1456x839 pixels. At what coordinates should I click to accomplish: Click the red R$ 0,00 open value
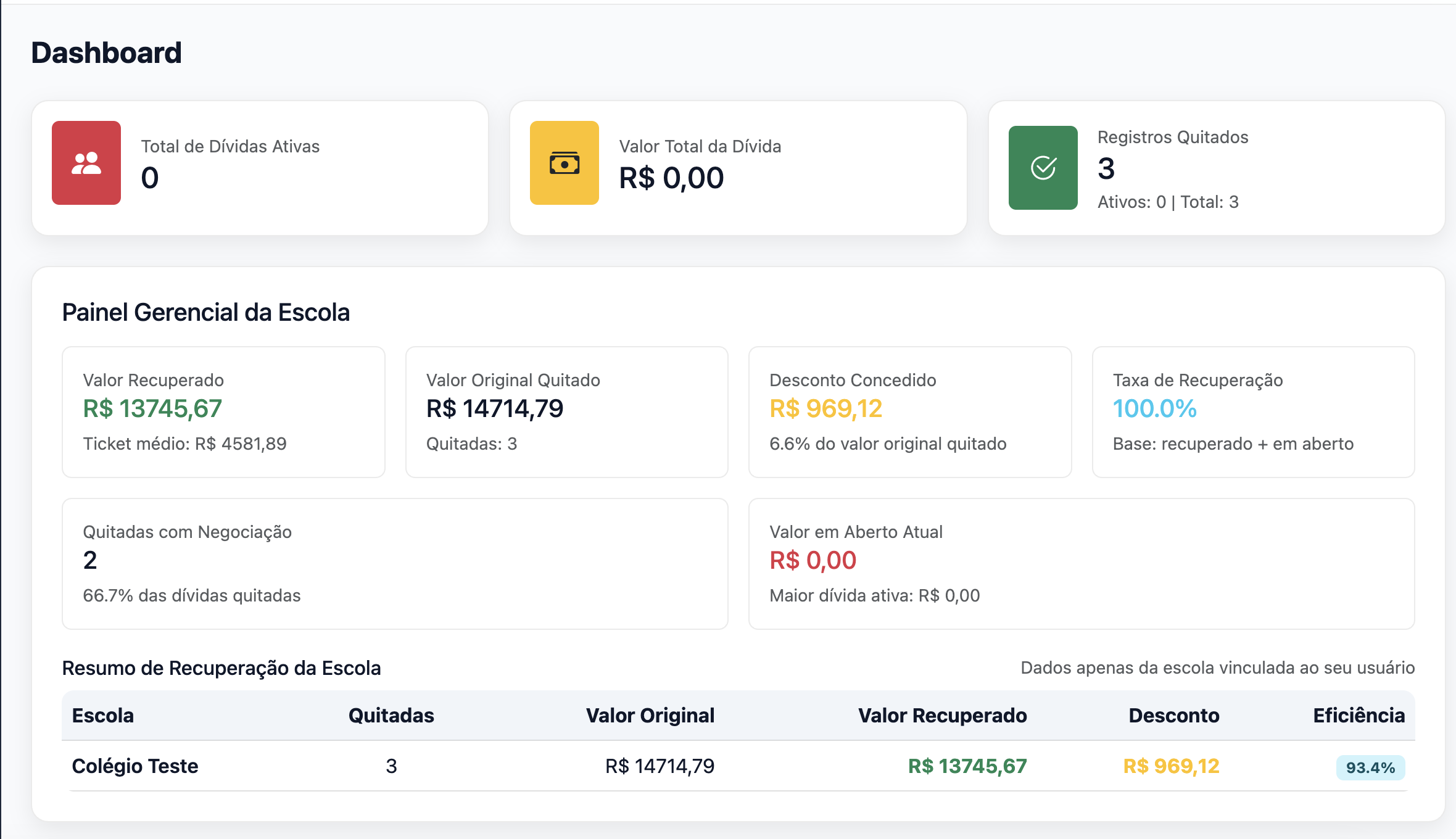813,560
